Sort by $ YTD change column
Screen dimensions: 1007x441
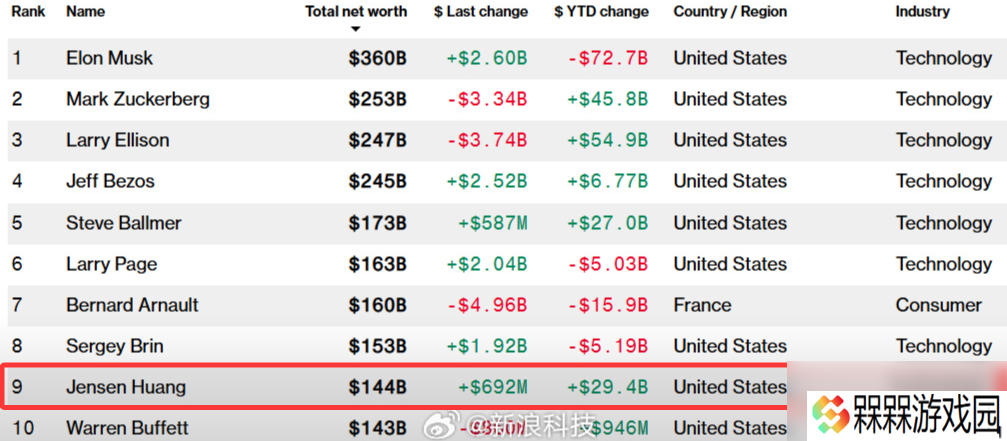pyautogui.click(x=601, y=12)
